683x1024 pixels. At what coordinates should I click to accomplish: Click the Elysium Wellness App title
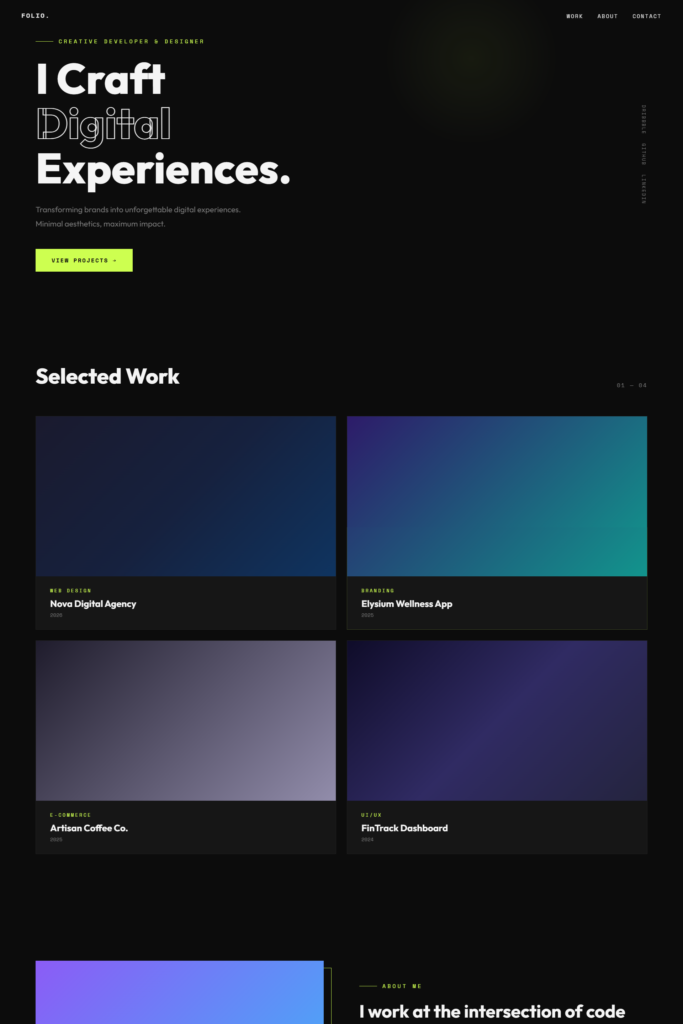[406, 604]
